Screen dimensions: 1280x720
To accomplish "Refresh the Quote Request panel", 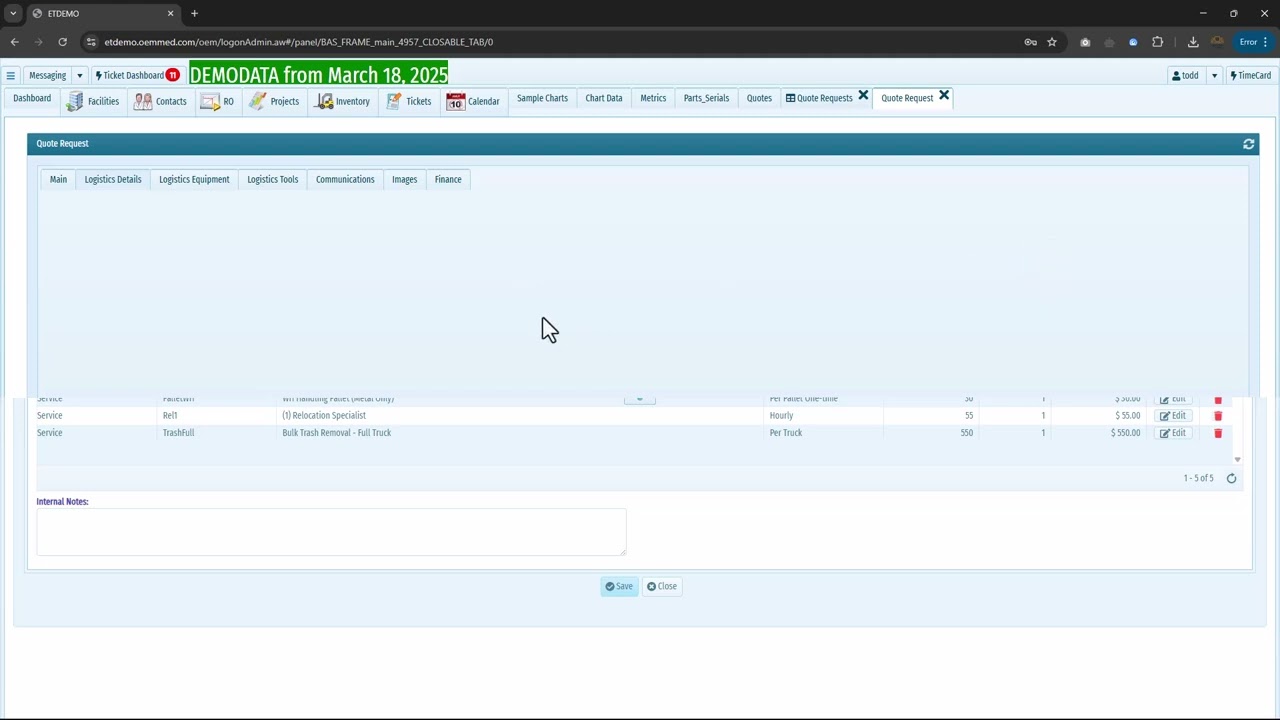I will pyautogui.click(x=1248, y=144).
